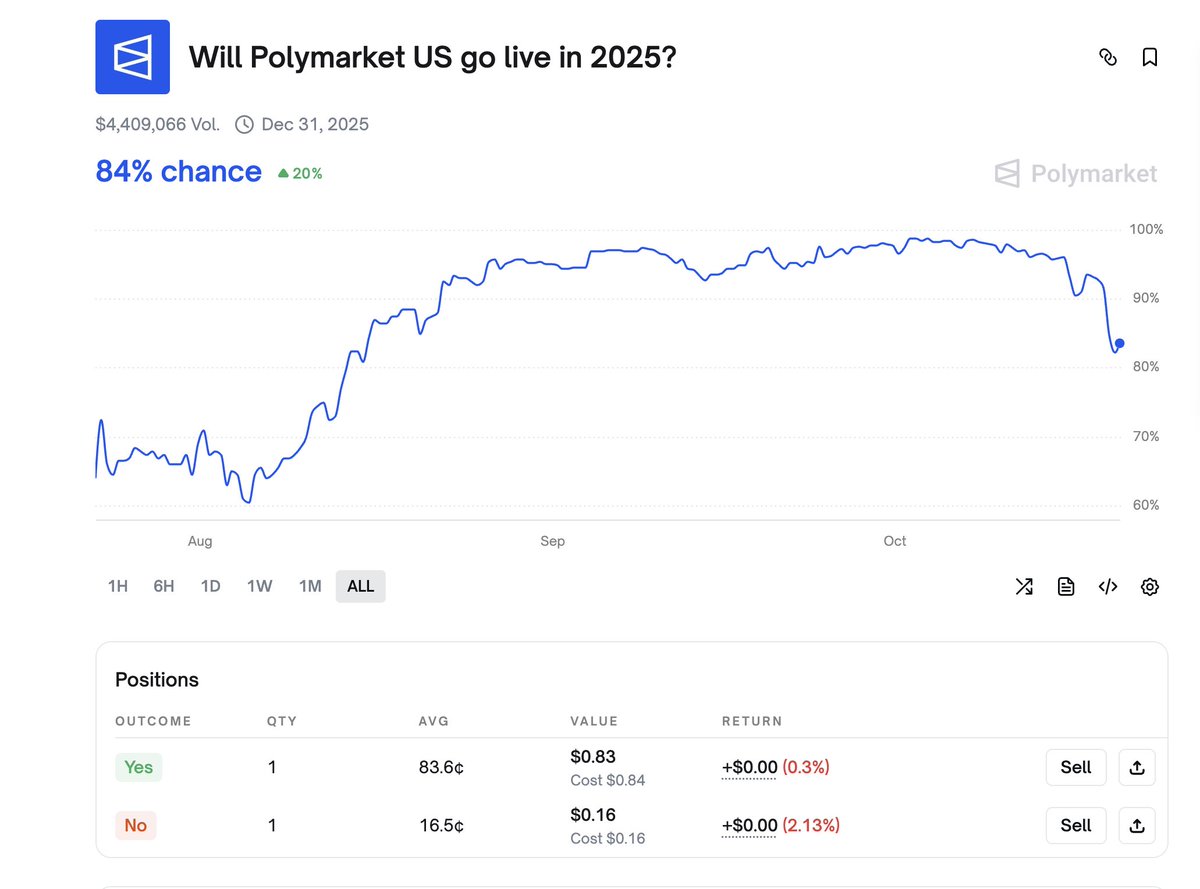The width and height of the screenshot is (1200, 889).
Task: Select the 1M time range
Action: [x=310, y=587]
